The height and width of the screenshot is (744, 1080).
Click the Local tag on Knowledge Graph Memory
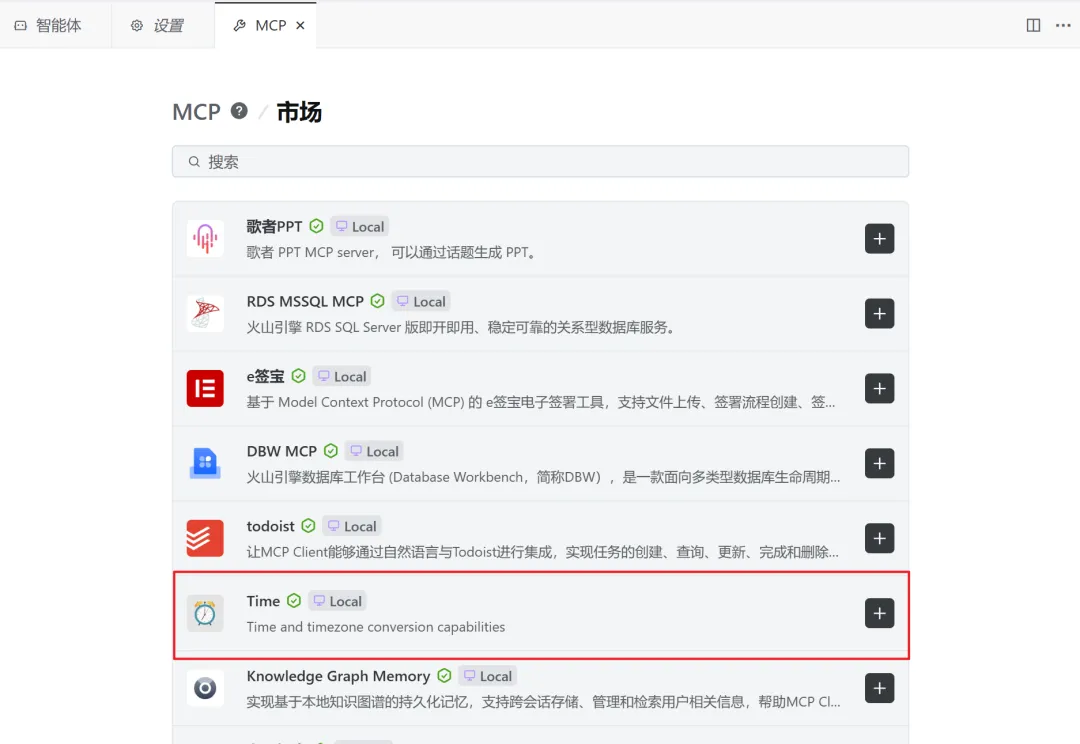point(488,676)
